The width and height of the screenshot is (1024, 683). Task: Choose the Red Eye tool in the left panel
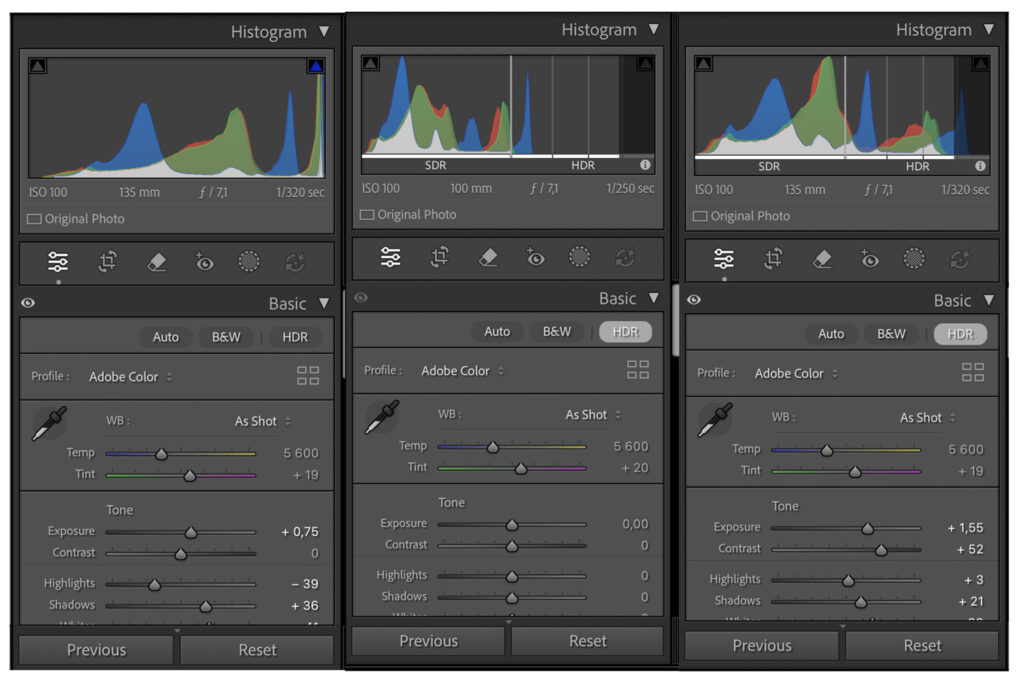pos(204,262)
